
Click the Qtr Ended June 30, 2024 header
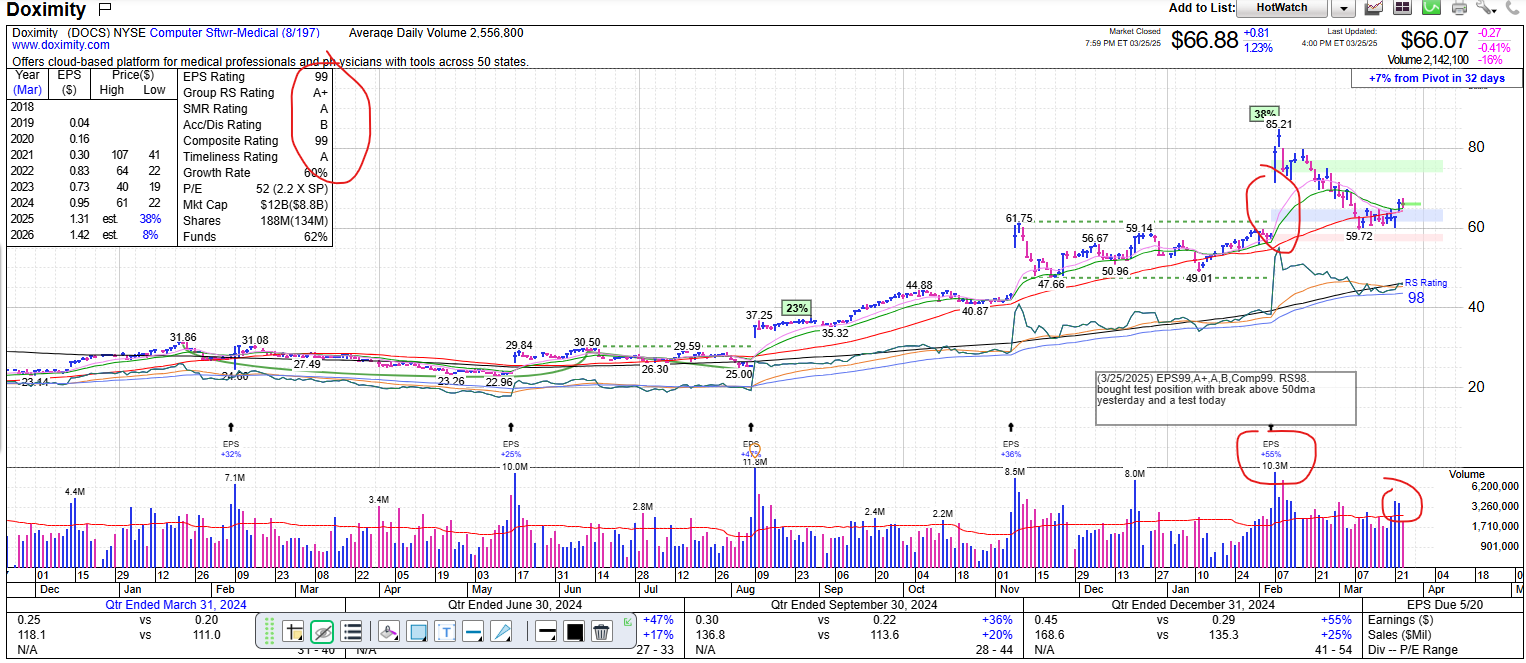(515, 605)
